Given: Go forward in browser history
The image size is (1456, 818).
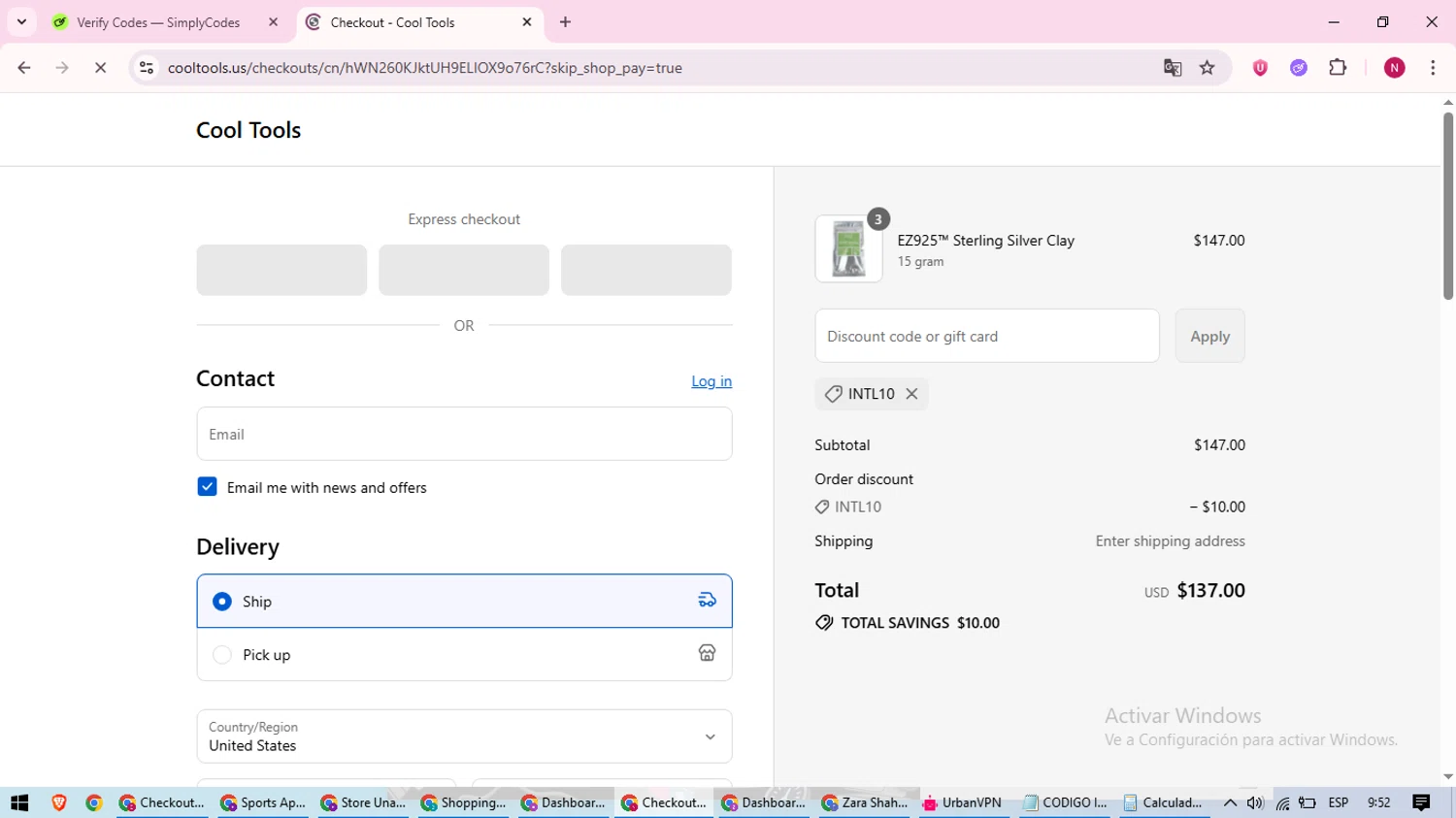Looking at the screenshot, I should click(62, 68).
